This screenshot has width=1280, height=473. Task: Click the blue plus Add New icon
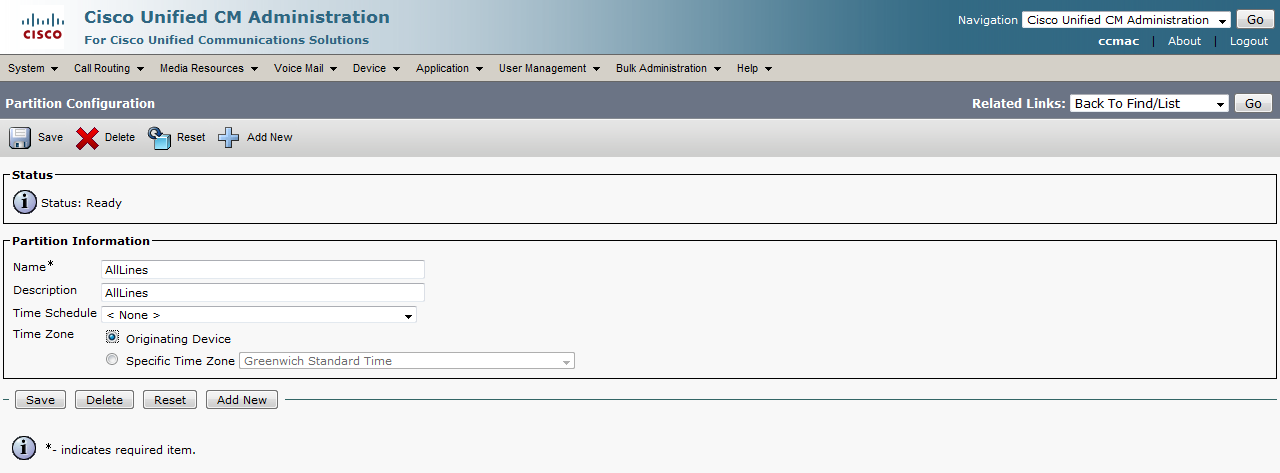click(229, 137)
